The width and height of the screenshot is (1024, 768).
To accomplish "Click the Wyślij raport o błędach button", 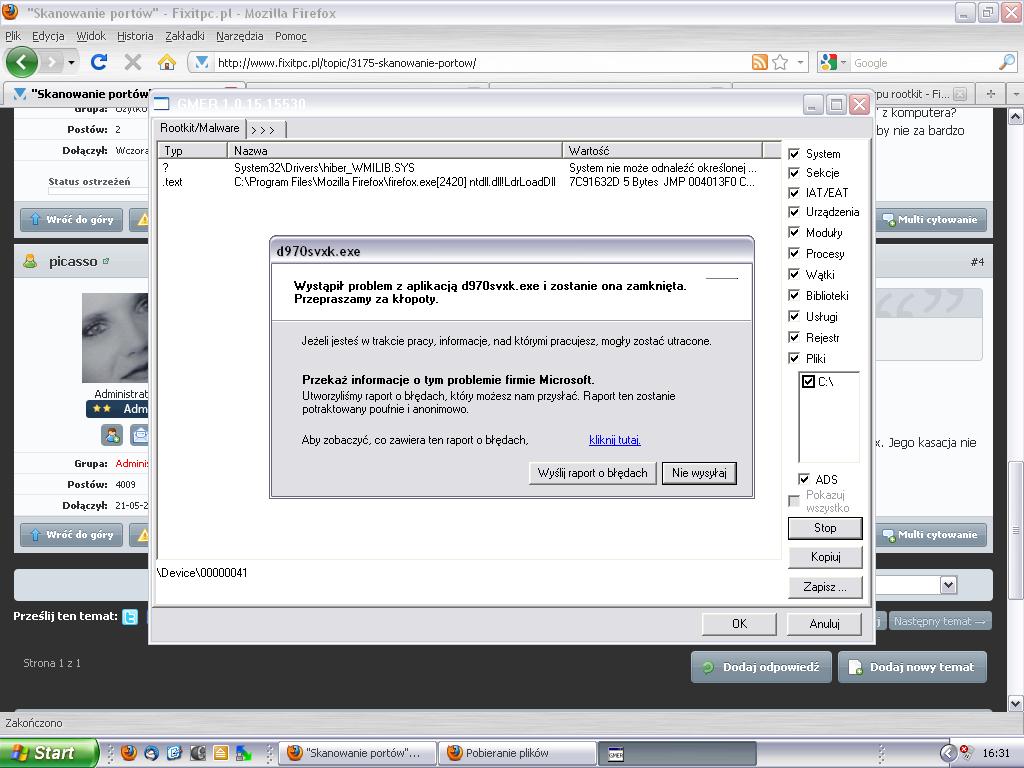I will (x=592, y=473).
